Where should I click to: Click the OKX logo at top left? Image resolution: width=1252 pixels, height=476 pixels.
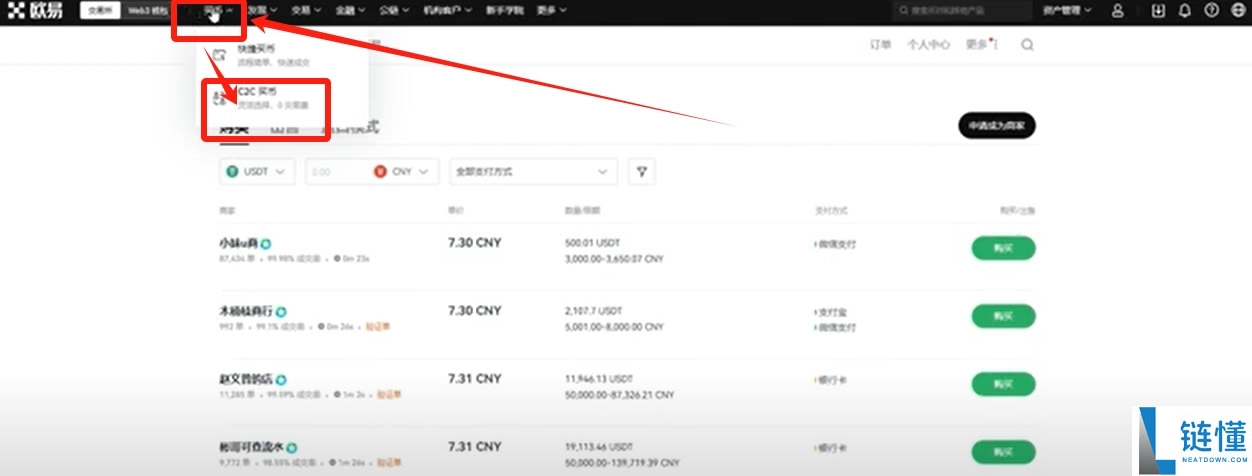coord(35,10)
